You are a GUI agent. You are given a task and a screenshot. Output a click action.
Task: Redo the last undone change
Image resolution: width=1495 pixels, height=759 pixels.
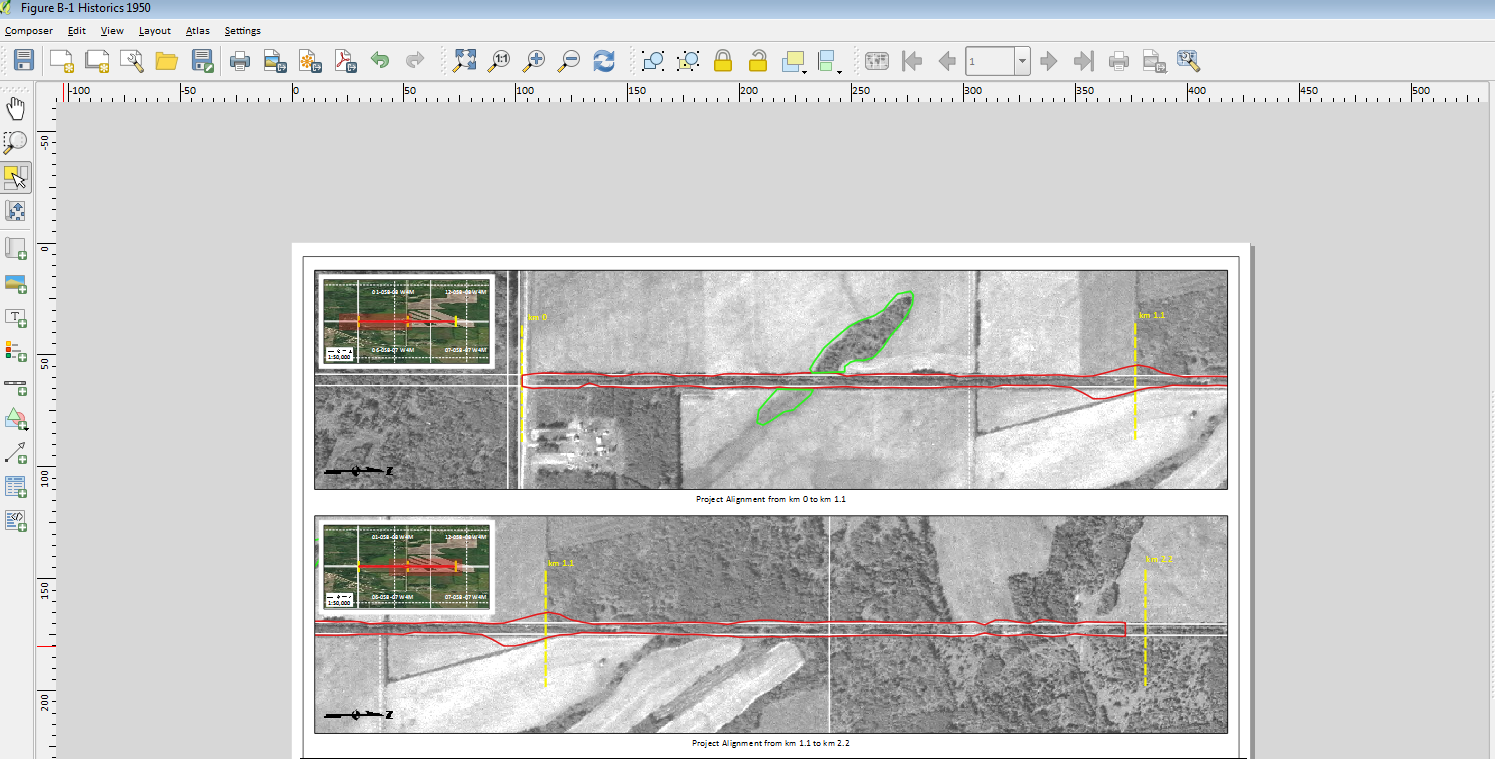click(414, 61)
